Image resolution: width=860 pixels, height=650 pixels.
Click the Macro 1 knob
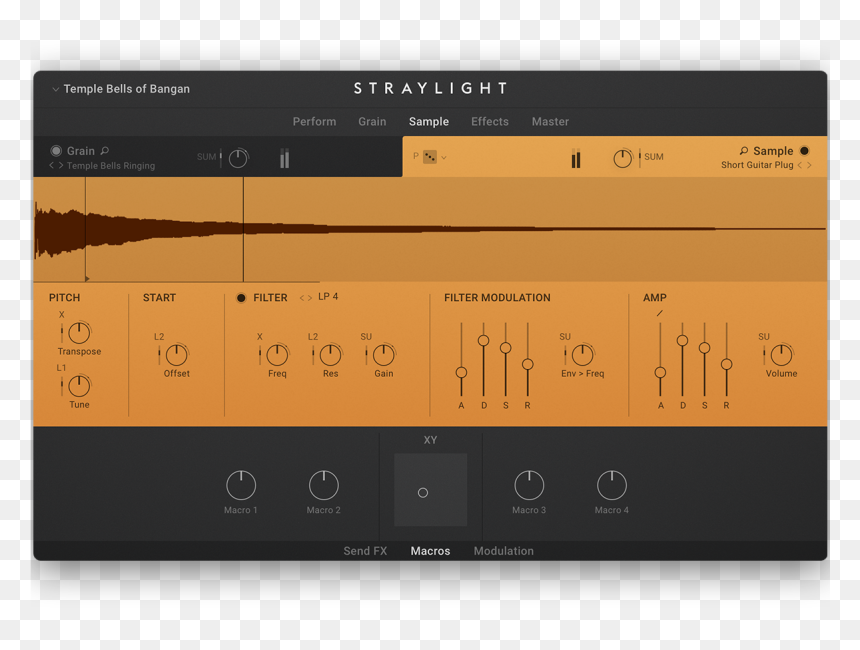tap(241, 485)
